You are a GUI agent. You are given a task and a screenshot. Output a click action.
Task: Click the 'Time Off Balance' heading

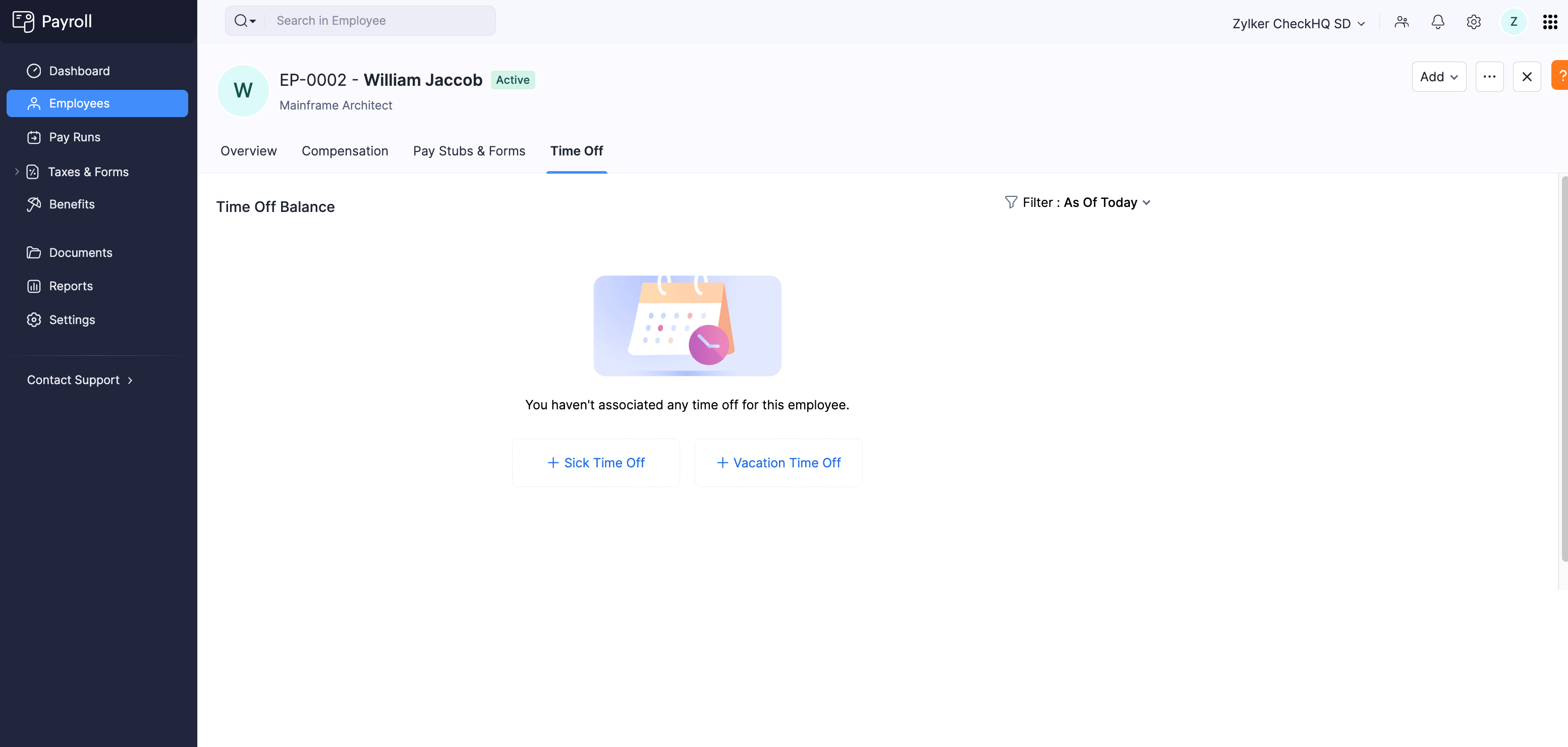pyautogui.click(x=275, y=207)
